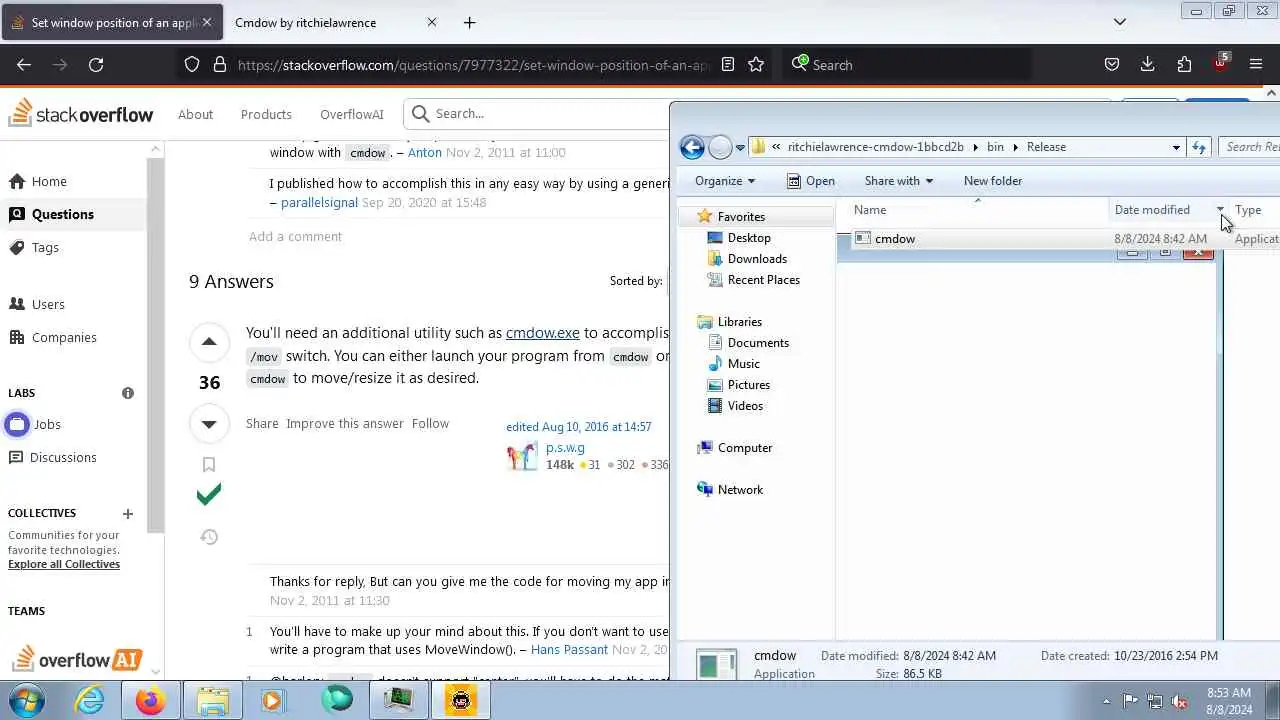The height and width of the screenshot is (720, 1280).
Task: Select Documents under Libraries
Action: point(758,343)
